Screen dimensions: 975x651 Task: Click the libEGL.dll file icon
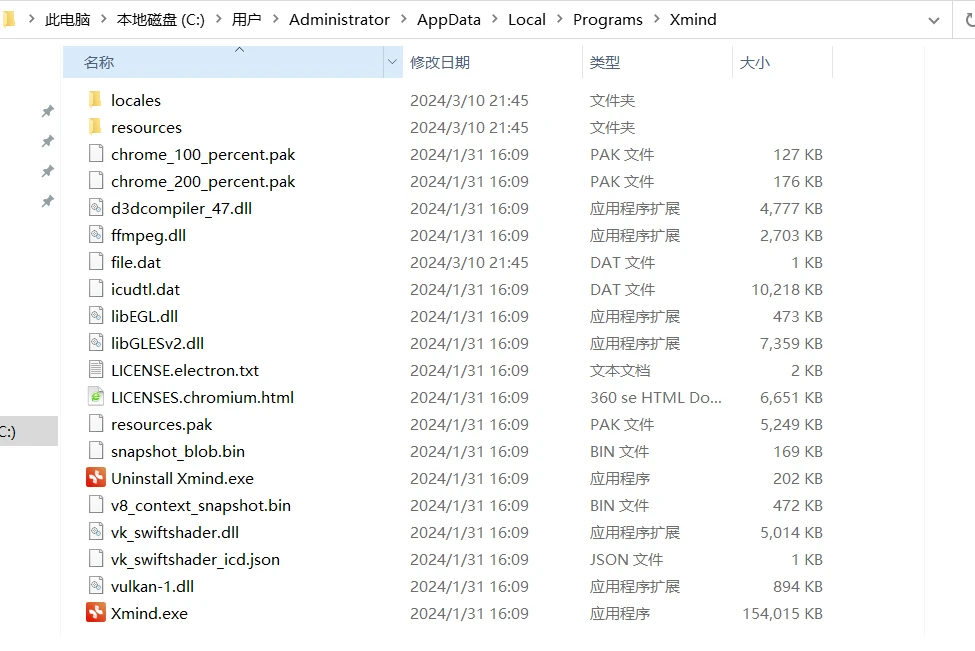pyautogui.click(x=96, y=316)
